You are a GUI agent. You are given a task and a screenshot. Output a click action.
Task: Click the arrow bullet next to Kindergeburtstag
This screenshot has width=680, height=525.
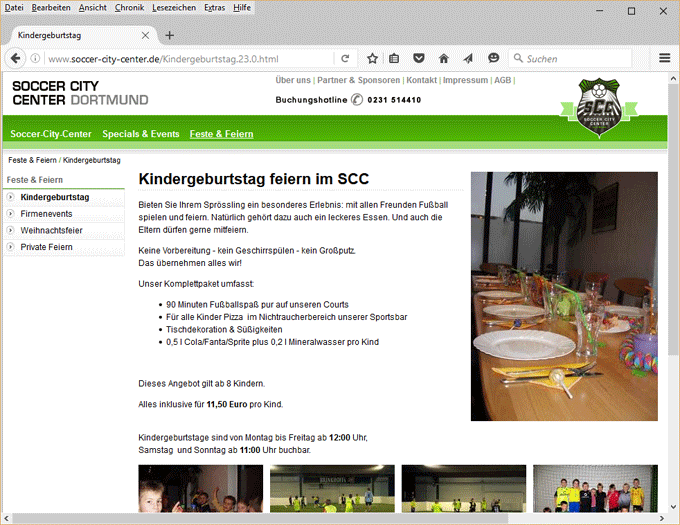pos(10,197)
